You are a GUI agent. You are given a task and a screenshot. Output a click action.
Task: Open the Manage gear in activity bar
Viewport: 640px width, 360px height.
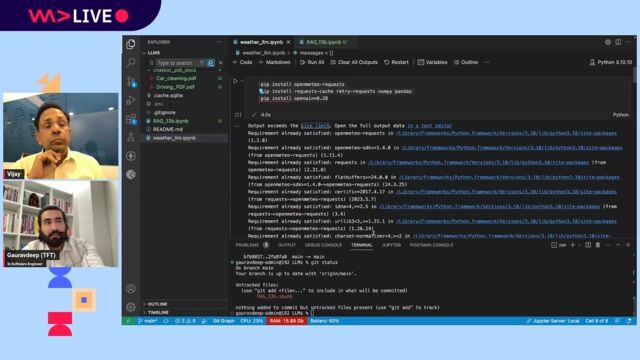pyautogui.click(x=131, y=307)
